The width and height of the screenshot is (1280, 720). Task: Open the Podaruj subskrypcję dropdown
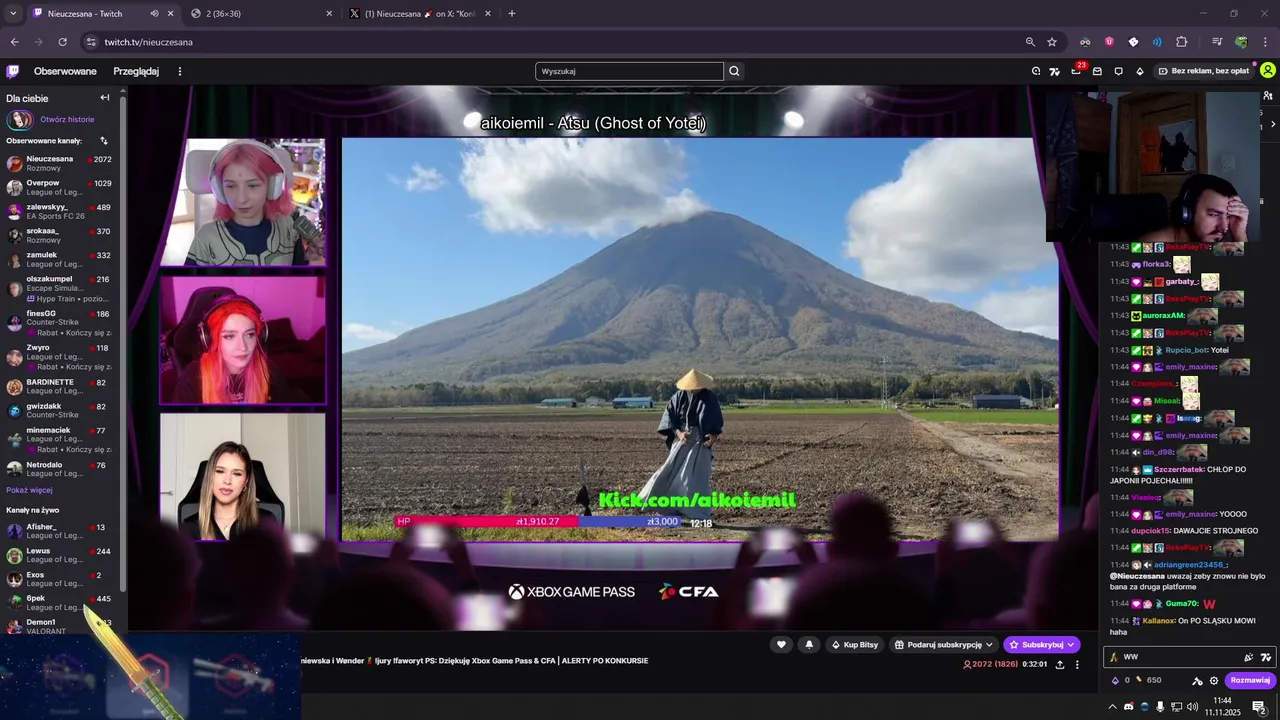pos(943,645)
